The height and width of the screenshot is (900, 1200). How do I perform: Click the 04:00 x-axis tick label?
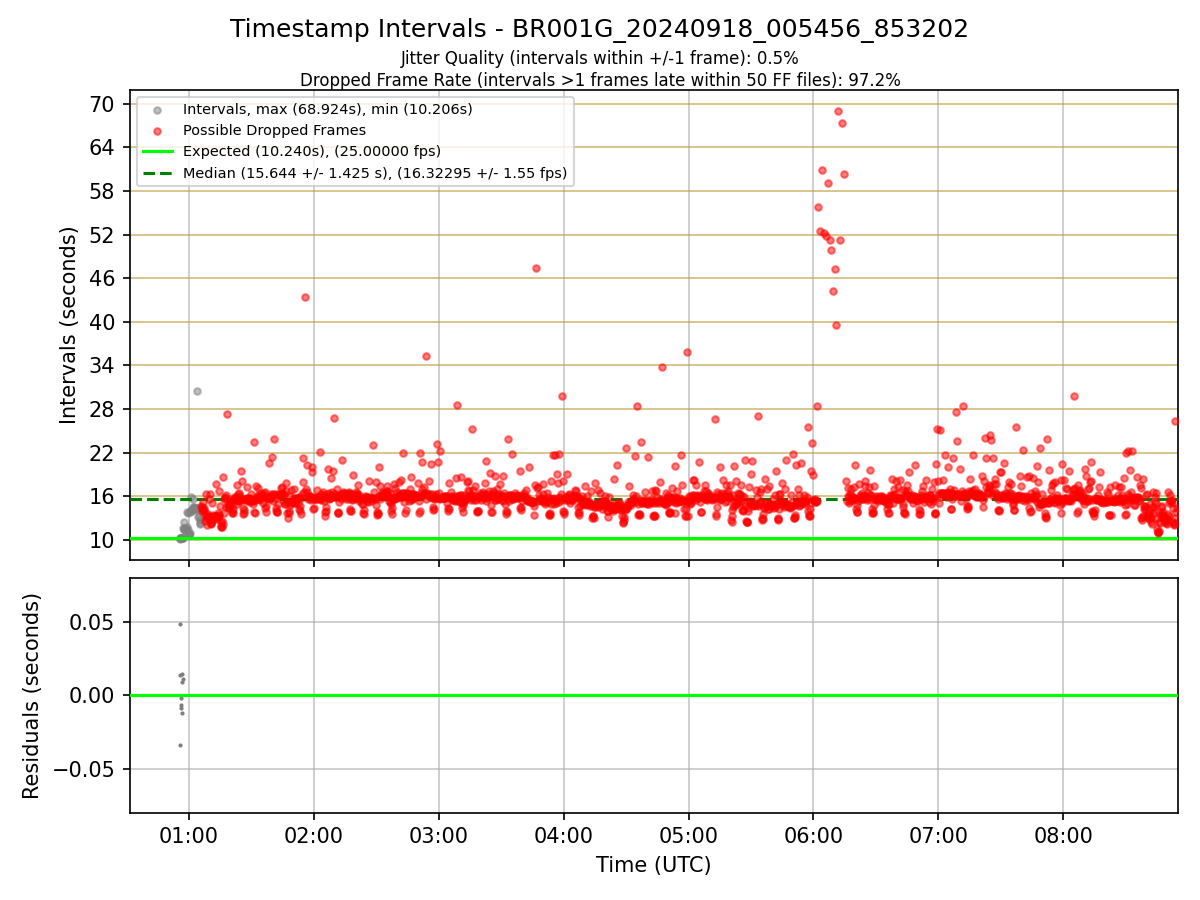click(564, 834)
